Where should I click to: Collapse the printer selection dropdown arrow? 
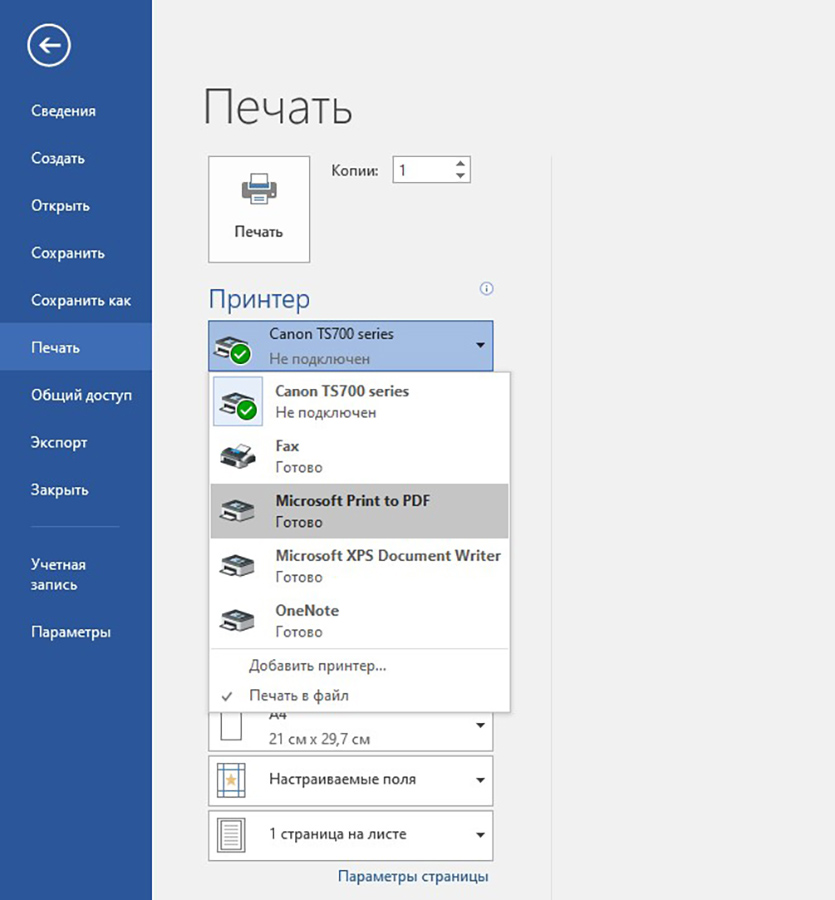(480, 346)
